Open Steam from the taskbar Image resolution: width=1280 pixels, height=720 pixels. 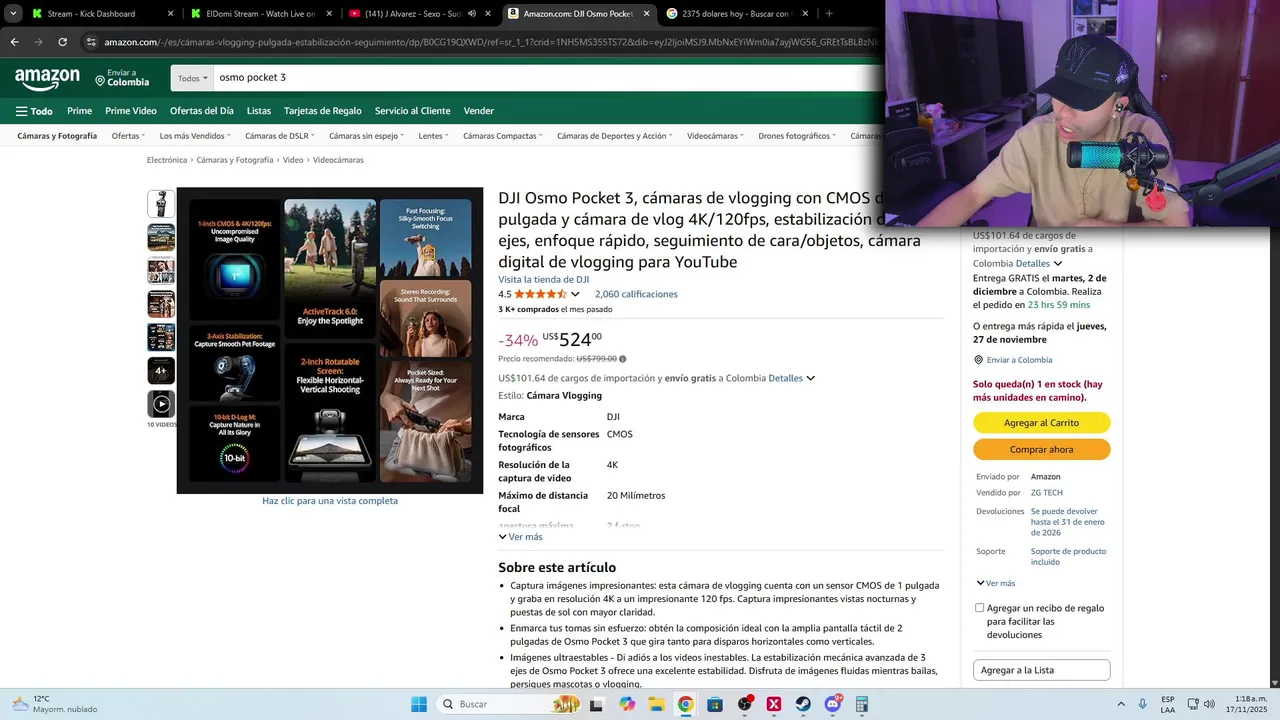(x=803, y=704)
